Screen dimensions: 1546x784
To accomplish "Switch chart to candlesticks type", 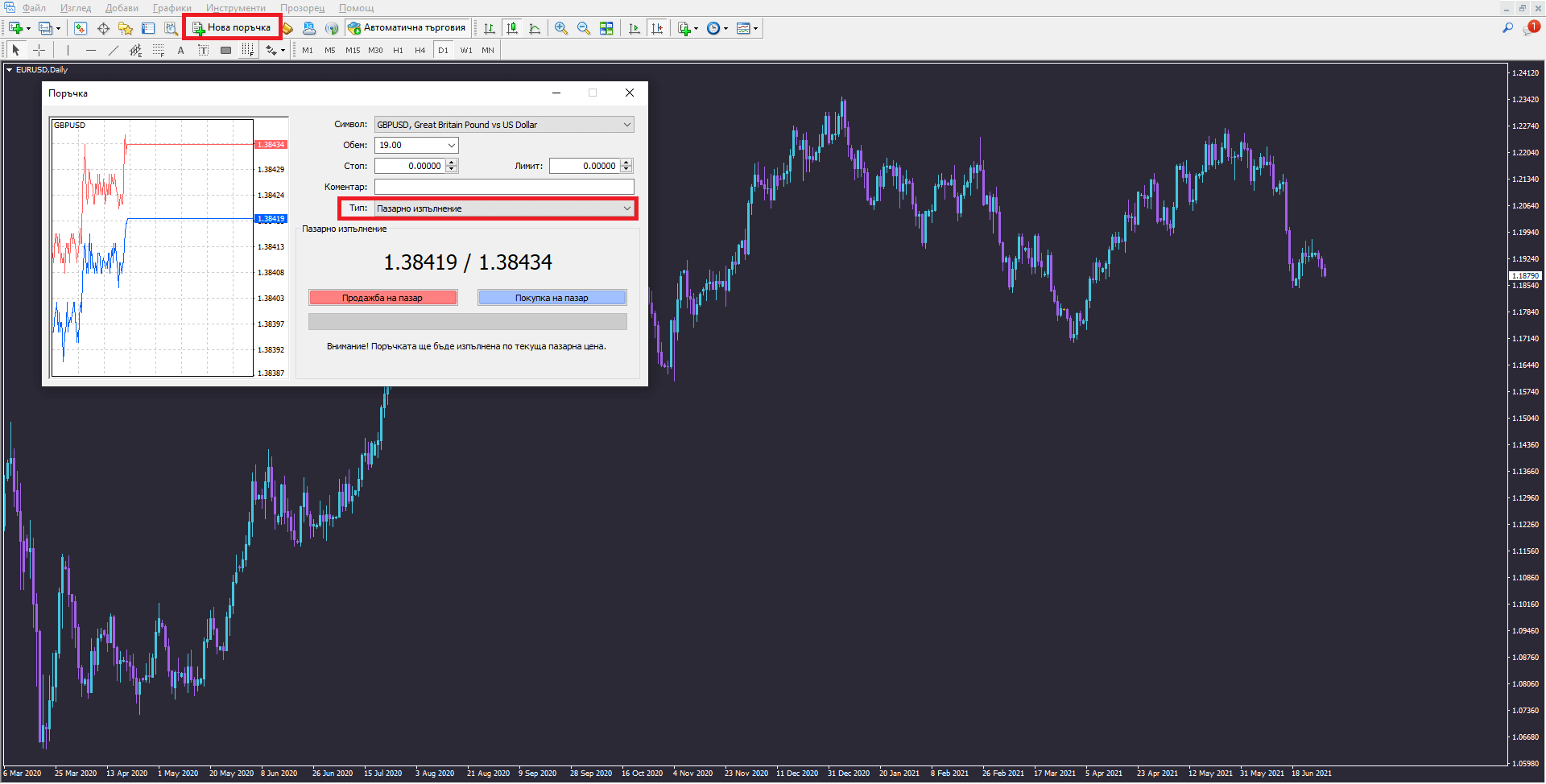I will tap(512, 28).
